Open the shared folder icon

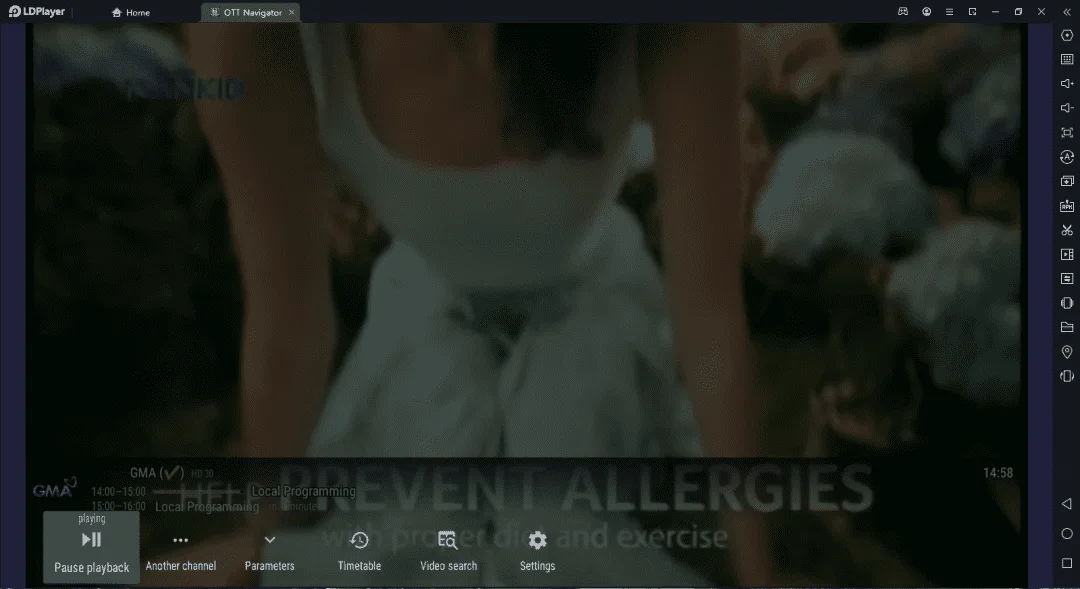(1067, 327)
